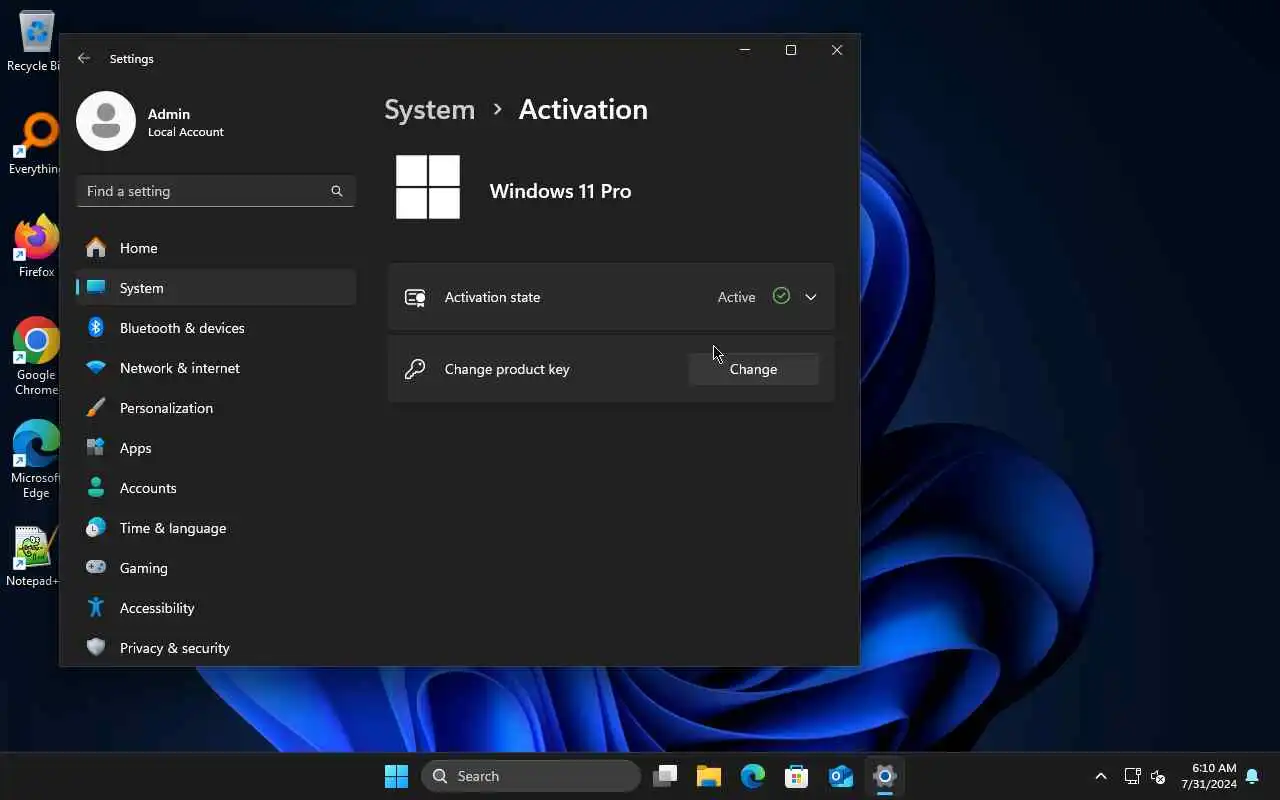Open the clock showing 6:10 AM

1208,776
